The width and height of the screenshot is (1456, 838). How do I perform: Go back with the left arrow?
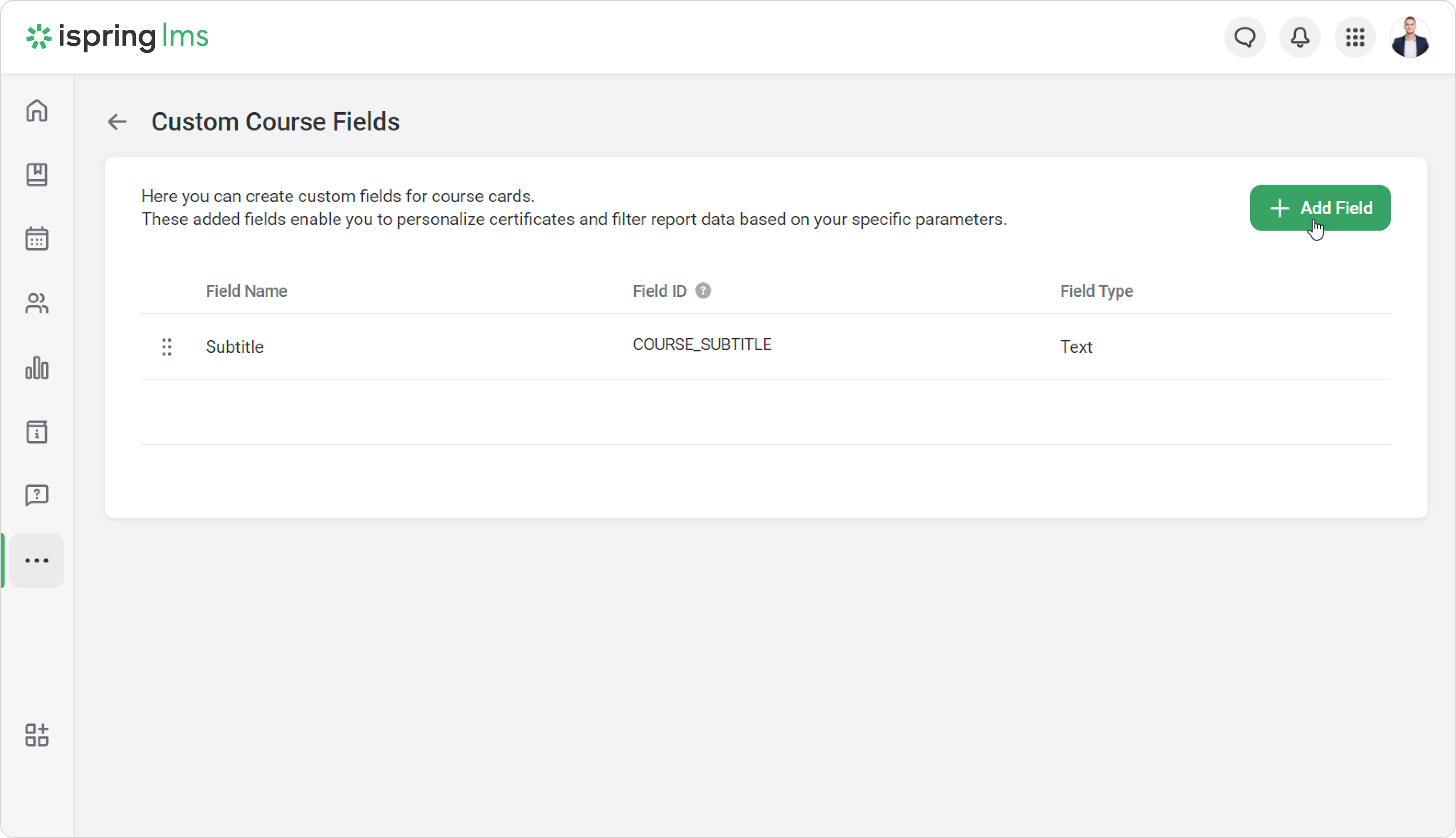click(x=117, y=122)
